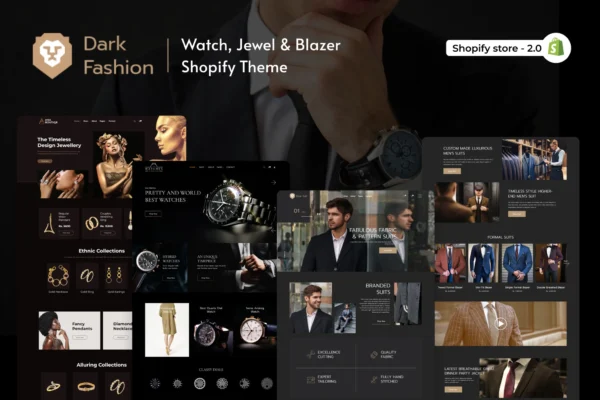
Task: Click the gold bracelet in Alluring Collections
Action: (x=86, y=387)
